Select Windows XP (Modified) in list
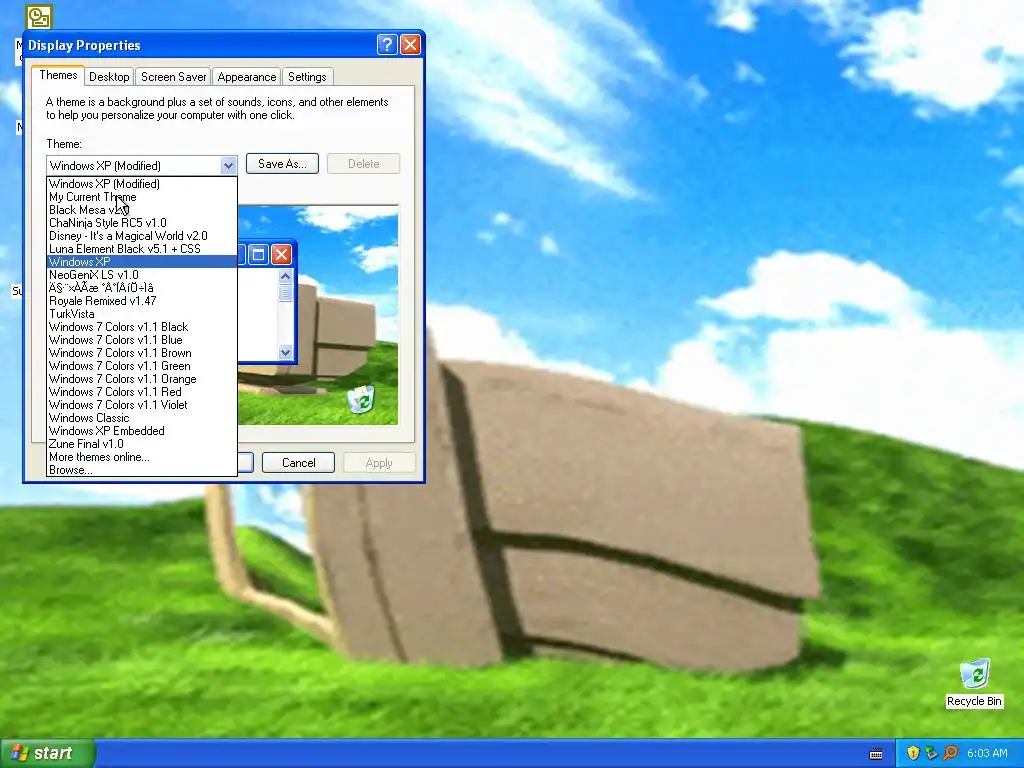1024x768 pixels. [x=142, y=184]
